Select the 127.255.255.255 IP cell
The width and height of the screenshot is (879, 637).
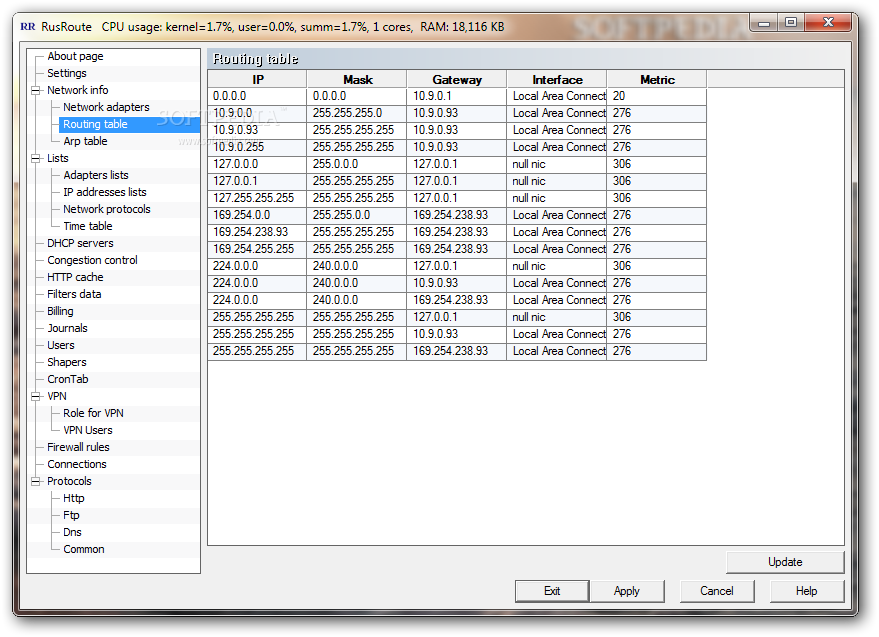[257, 199]
